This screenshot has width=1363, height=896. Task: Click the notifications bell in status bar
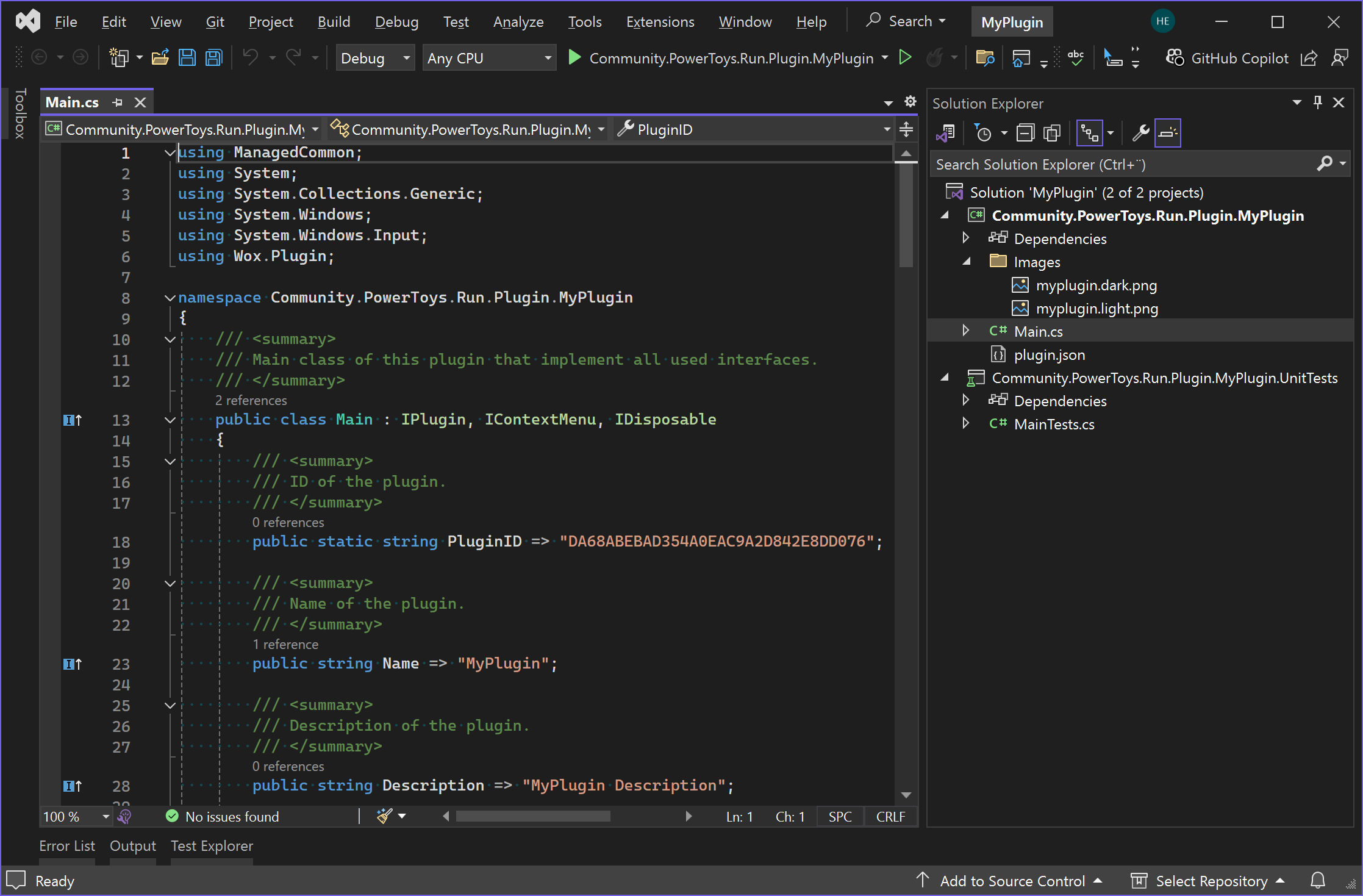coord(1318,880)
